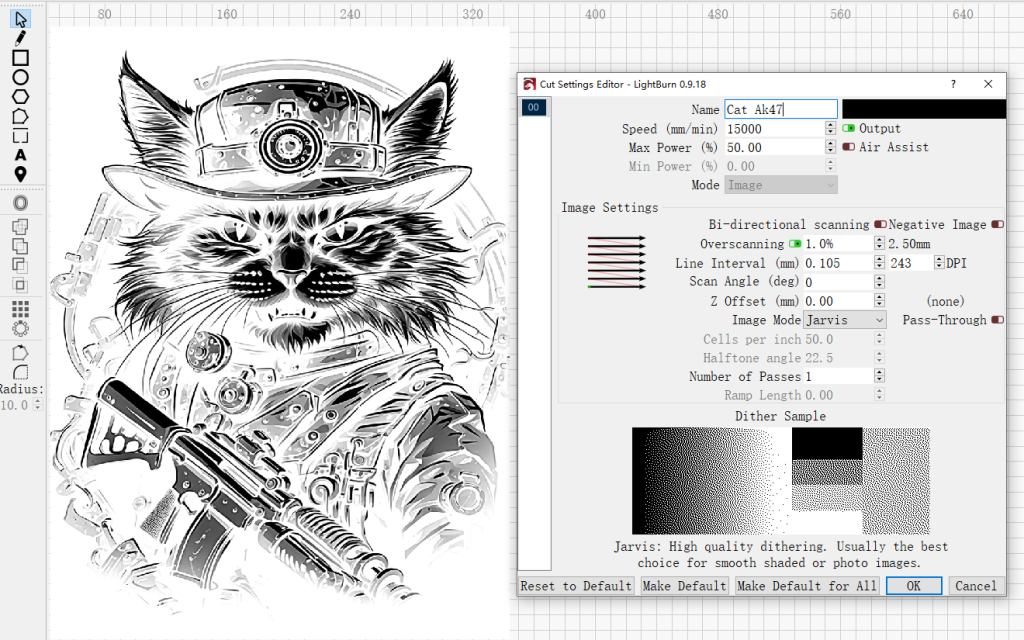Decrease Max Power with its down arrow
The height and width of the screenshot is (640, 1024).
click(830, 152)
